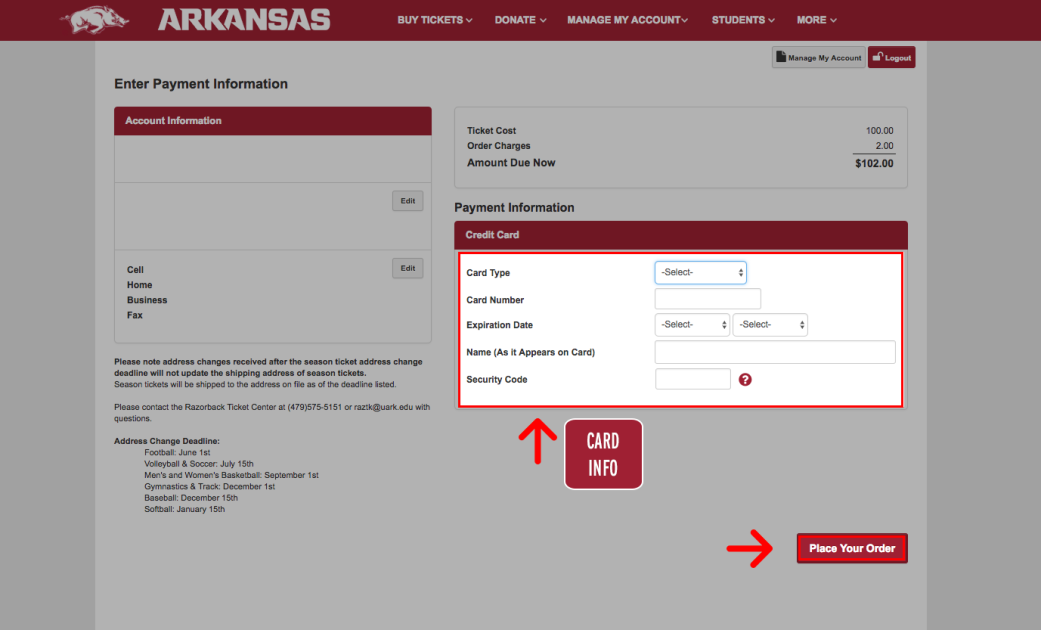Expand the STUDENTS navigation menu

[744, 20]
